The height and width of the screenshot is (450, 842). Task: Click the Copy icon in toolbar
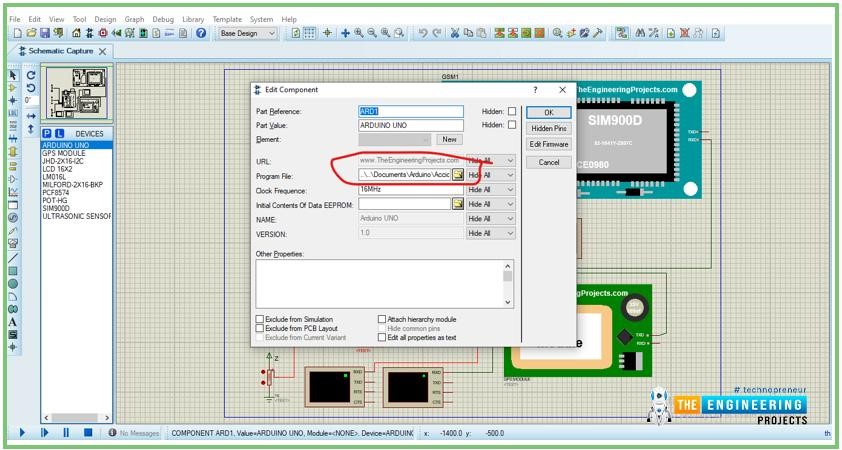pos(468,33)
